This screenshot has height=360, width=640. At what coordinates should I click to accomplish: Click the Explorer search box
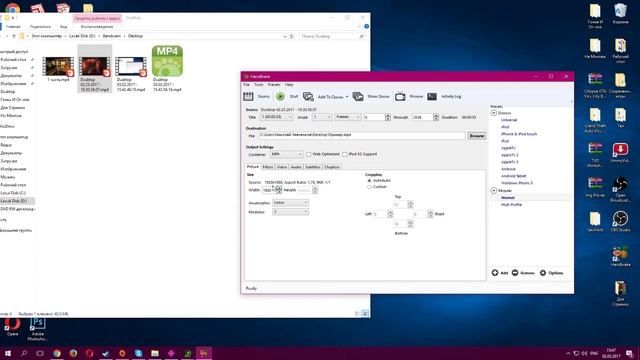point(331,36)
